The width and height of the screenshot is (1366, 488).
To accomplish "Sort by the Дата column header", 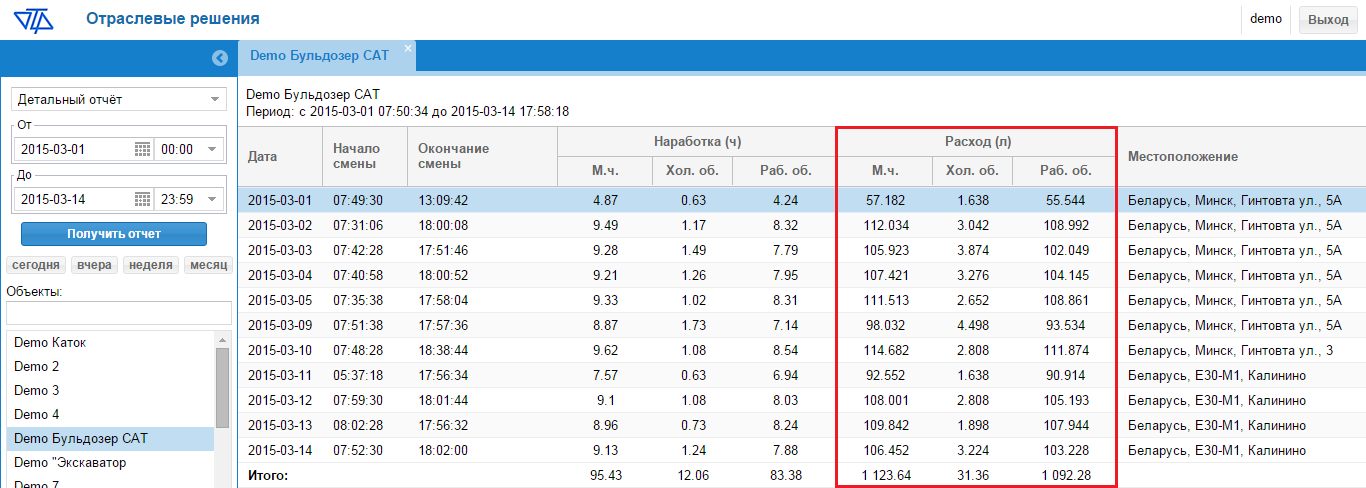I will (281, 157).
